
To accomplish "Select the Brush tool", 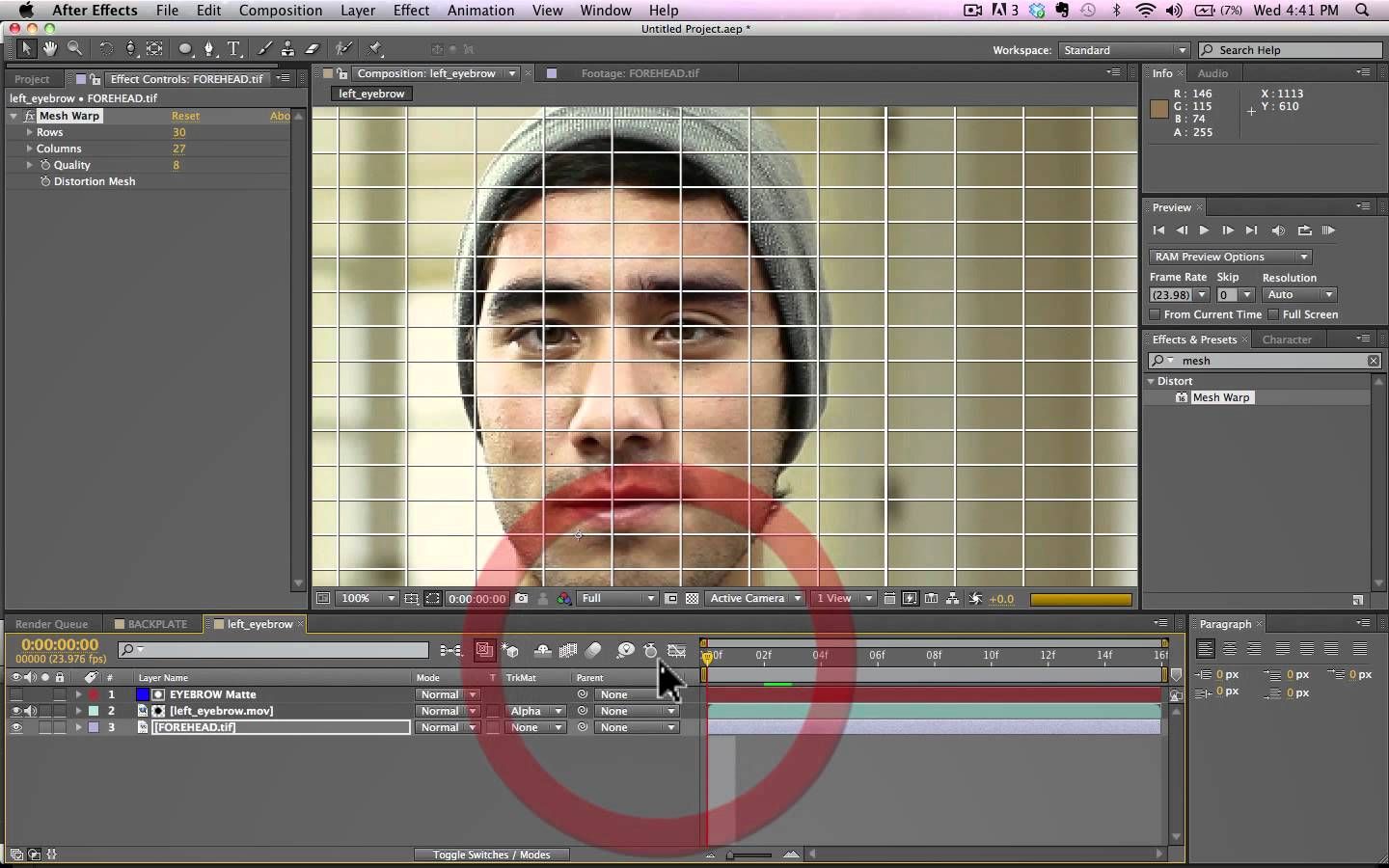I will [x=264, y=48].
